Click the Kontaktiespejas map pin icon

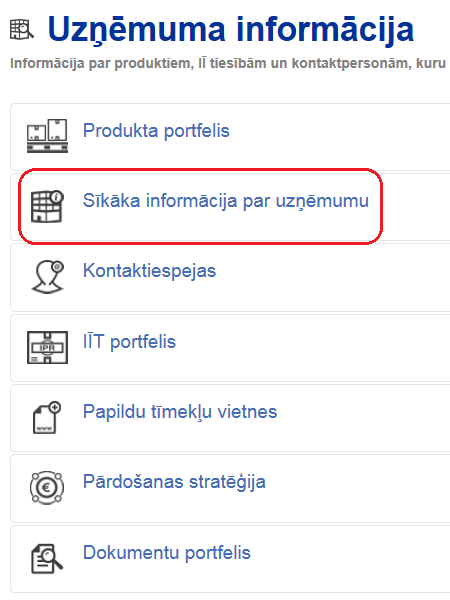click(x=47, y=277)
